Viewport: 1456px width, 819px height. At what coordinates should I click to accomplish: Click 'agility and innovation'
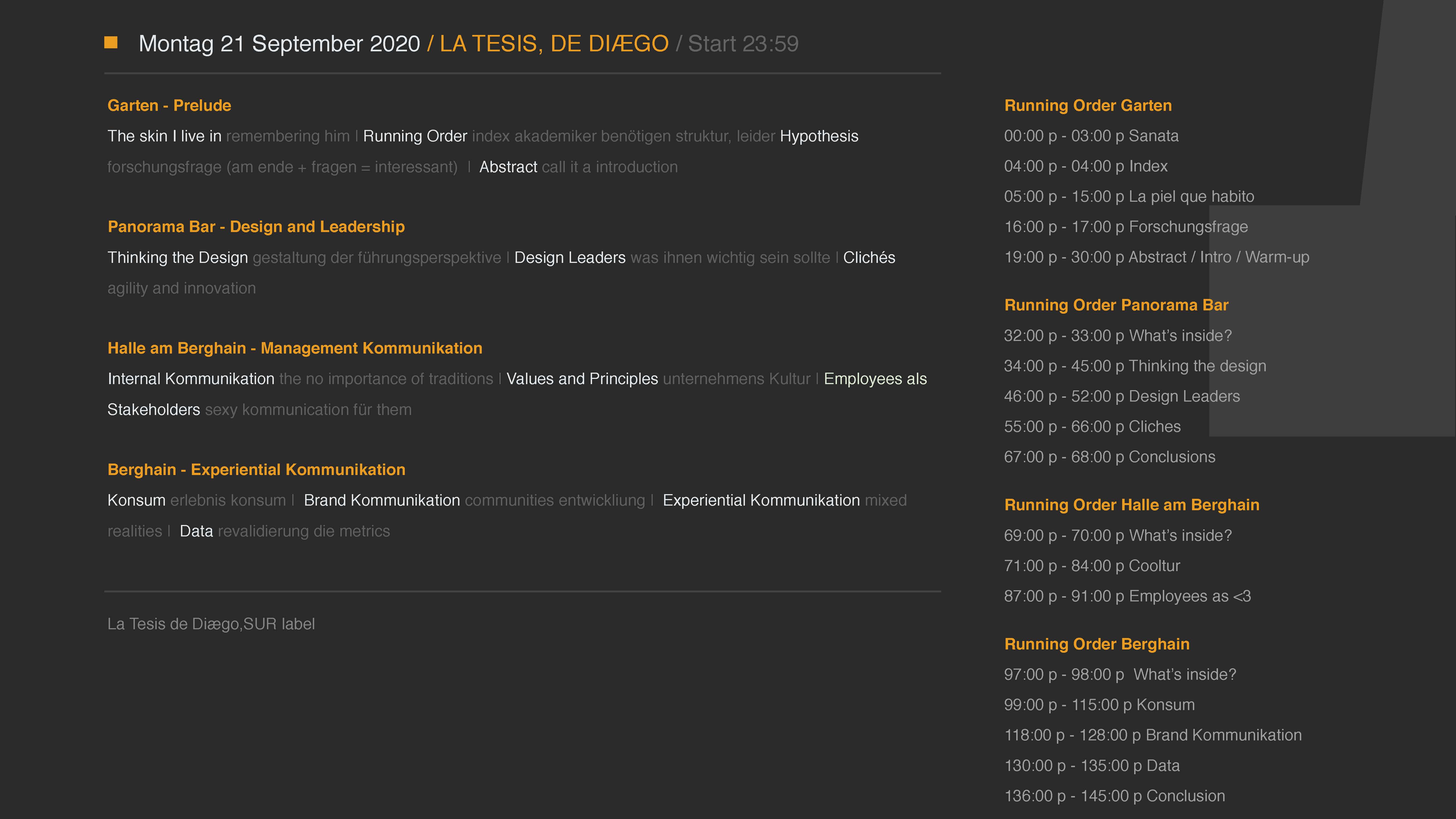(x=182, y=288)
